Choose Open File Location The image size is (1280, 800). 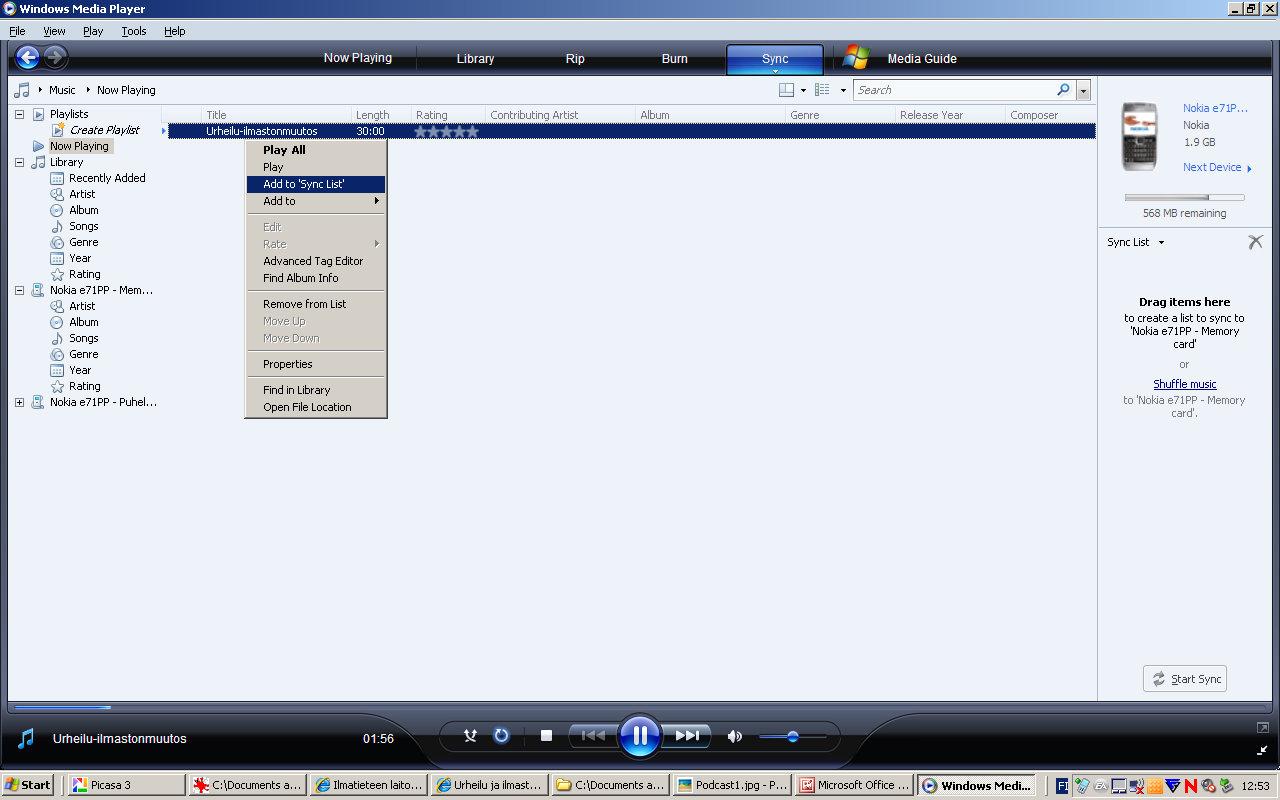click(316, 407)
